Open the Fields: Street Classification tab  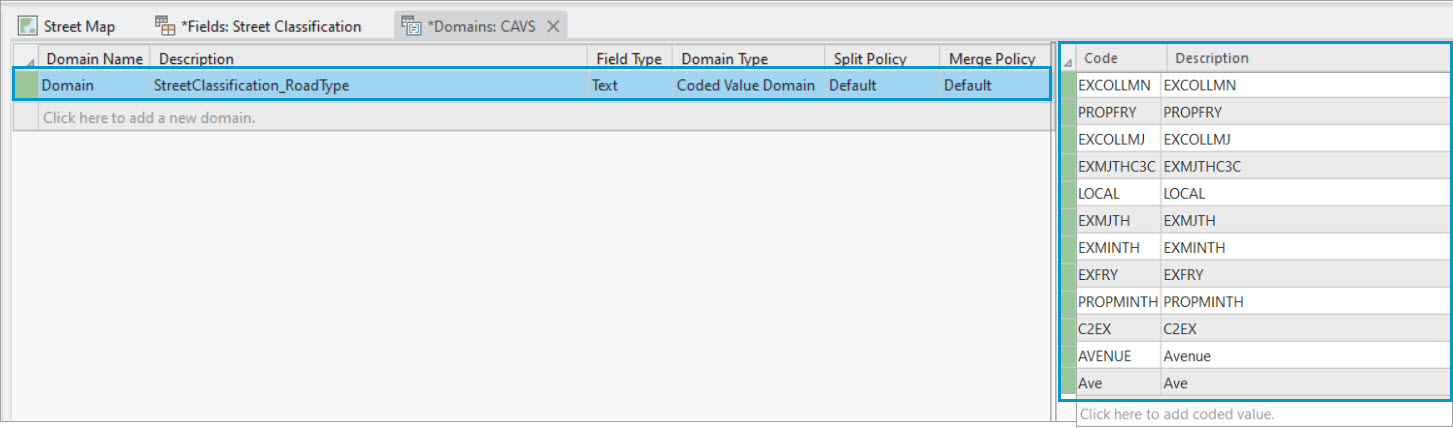270,26
